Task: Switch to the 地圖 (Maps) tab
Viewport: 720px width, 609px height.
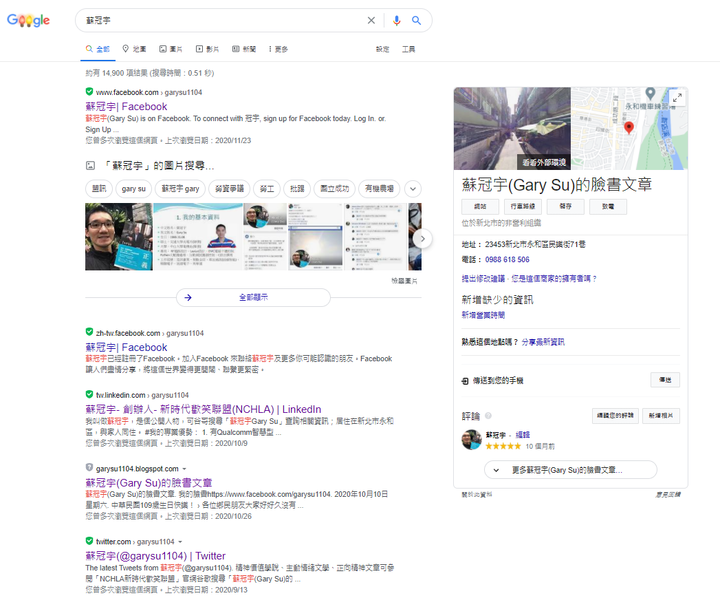Action: point(134,49)
